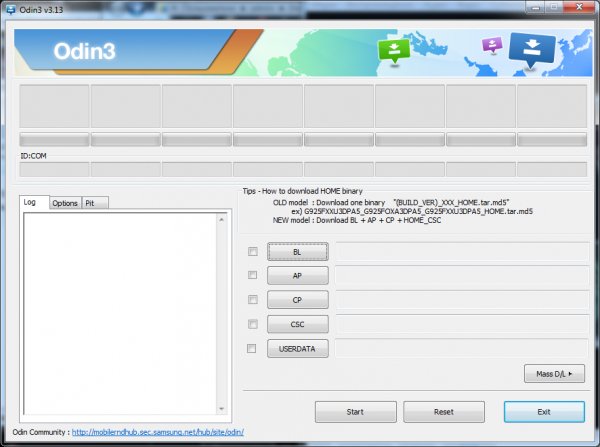Click the 'OLD model : Download one binary' line
Viewport: 600px width, 447px height.
coord(391,202)
